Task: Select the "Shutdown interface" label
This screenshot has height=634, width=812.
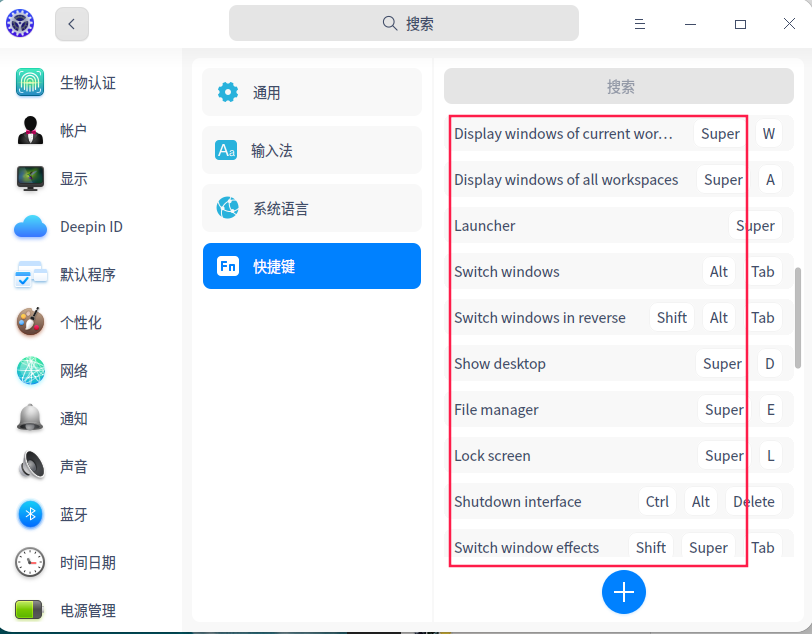Action: point(517,501)
